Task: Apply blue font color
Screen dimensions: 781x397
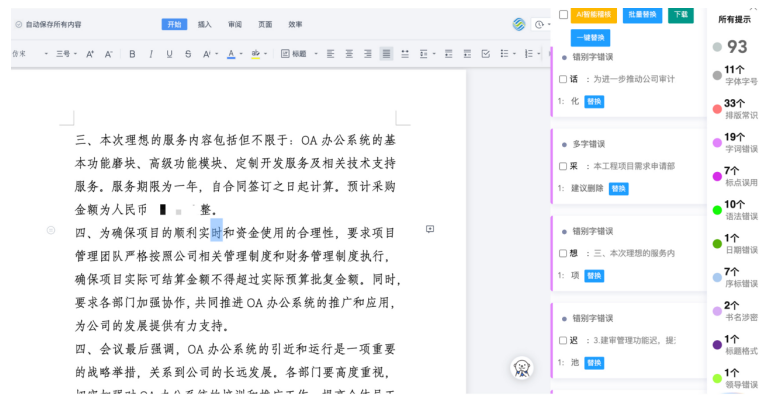Action: [231, 54]
